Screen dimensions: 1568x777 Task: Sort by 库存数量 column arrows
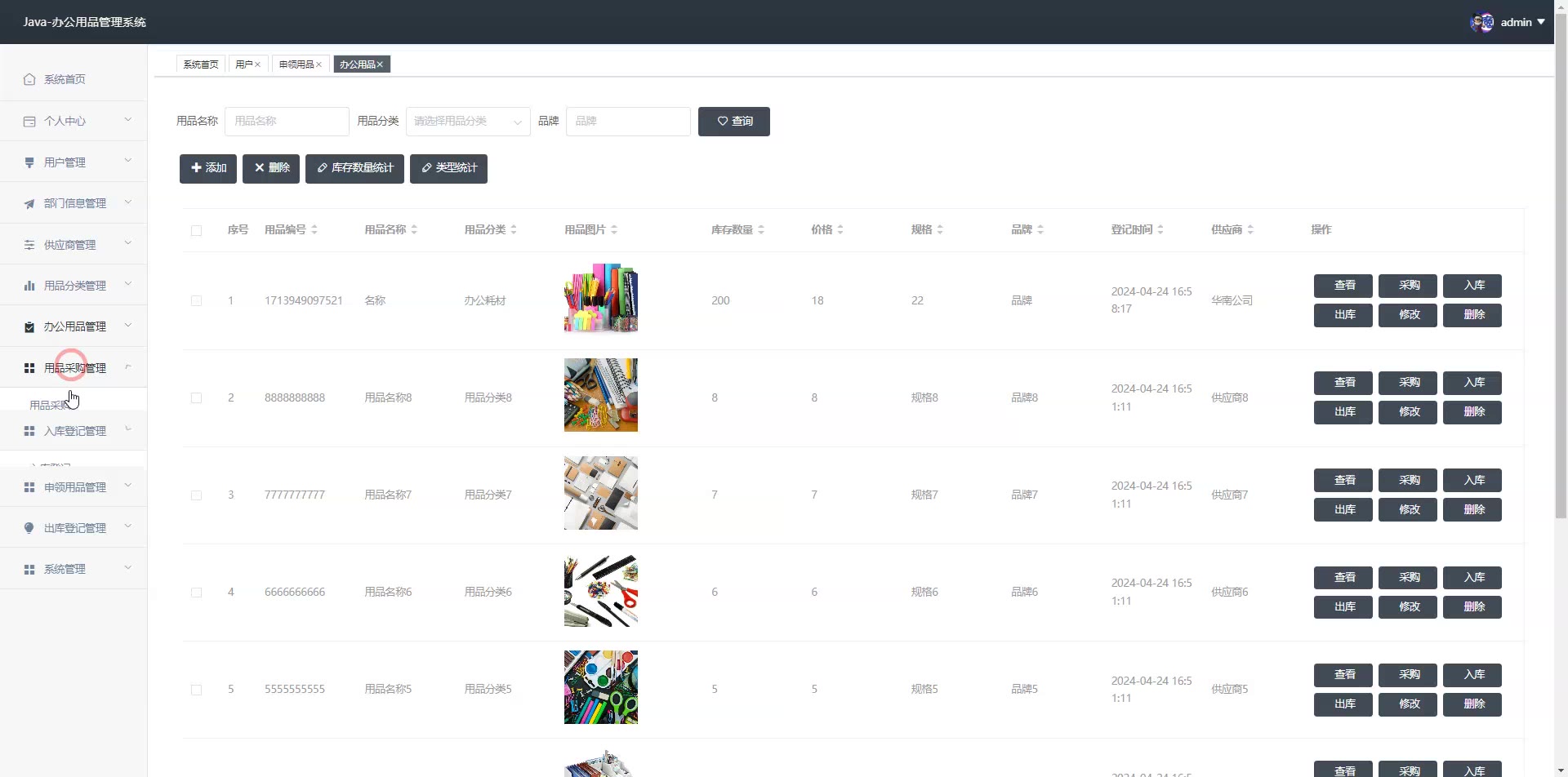pyautogui.click(x=761, y=230)
